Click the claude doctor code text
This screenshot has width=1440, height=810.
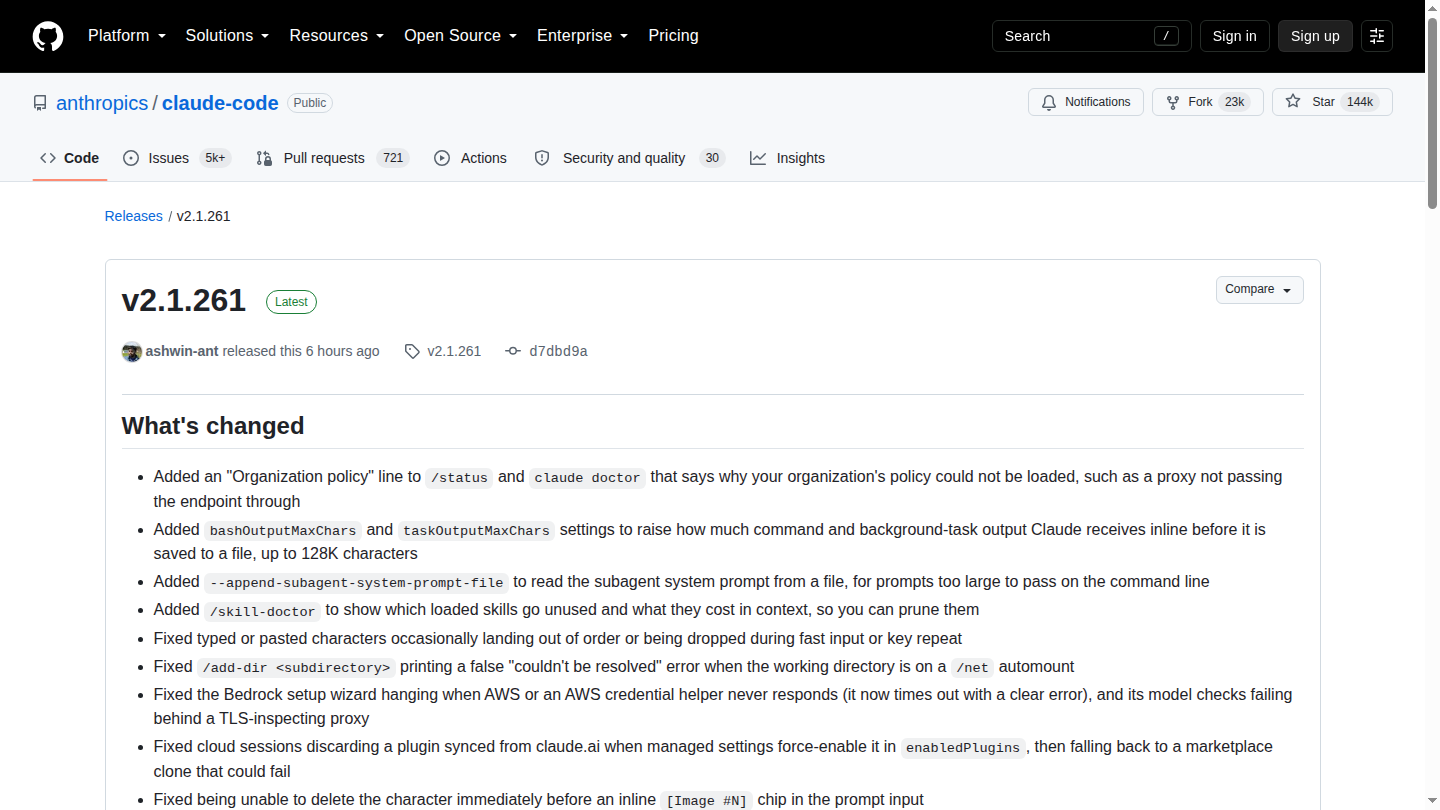coord(587,478)
